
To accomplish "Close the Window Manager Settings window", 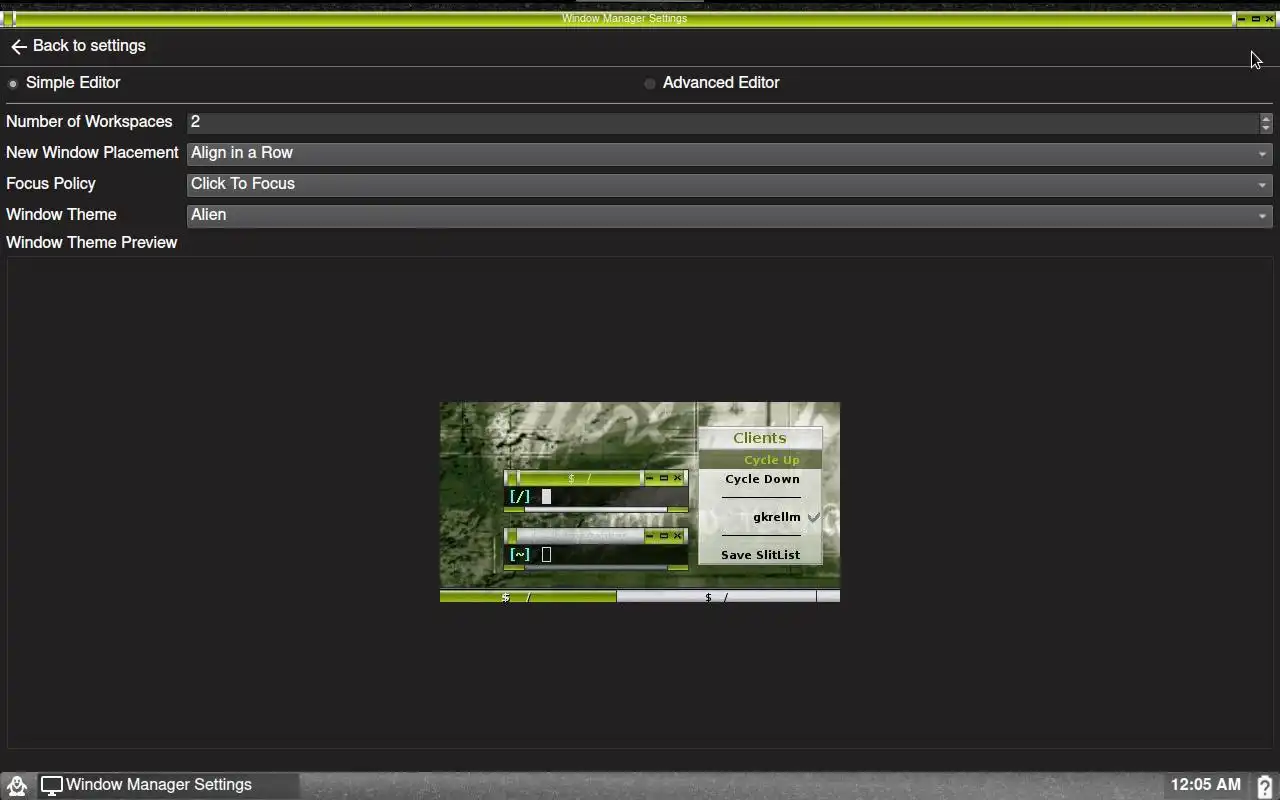I will pos(1270,19).
